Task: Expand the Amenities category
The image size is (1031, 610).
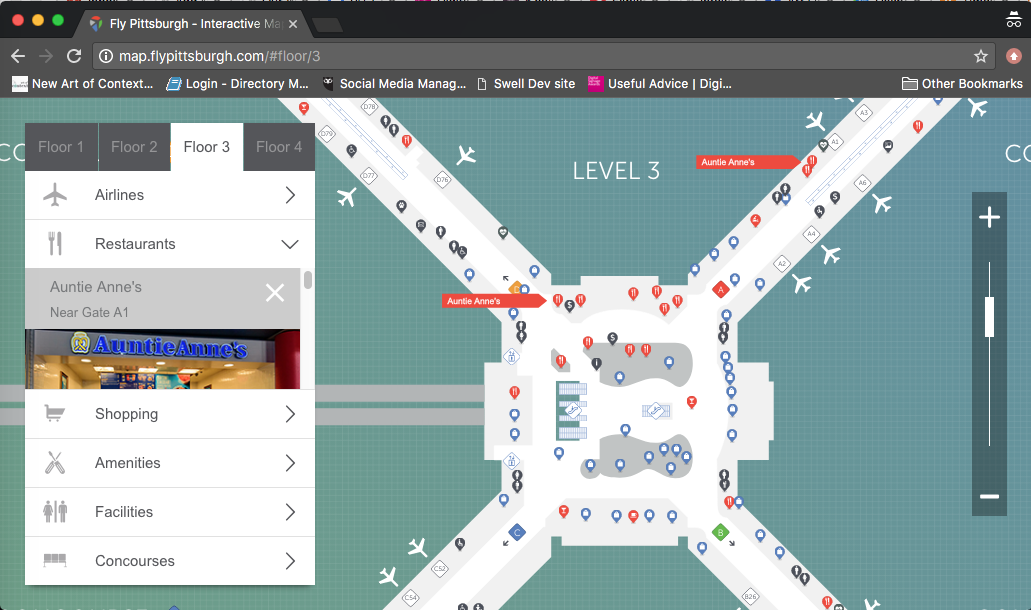Action: click(x=170, y=463)
